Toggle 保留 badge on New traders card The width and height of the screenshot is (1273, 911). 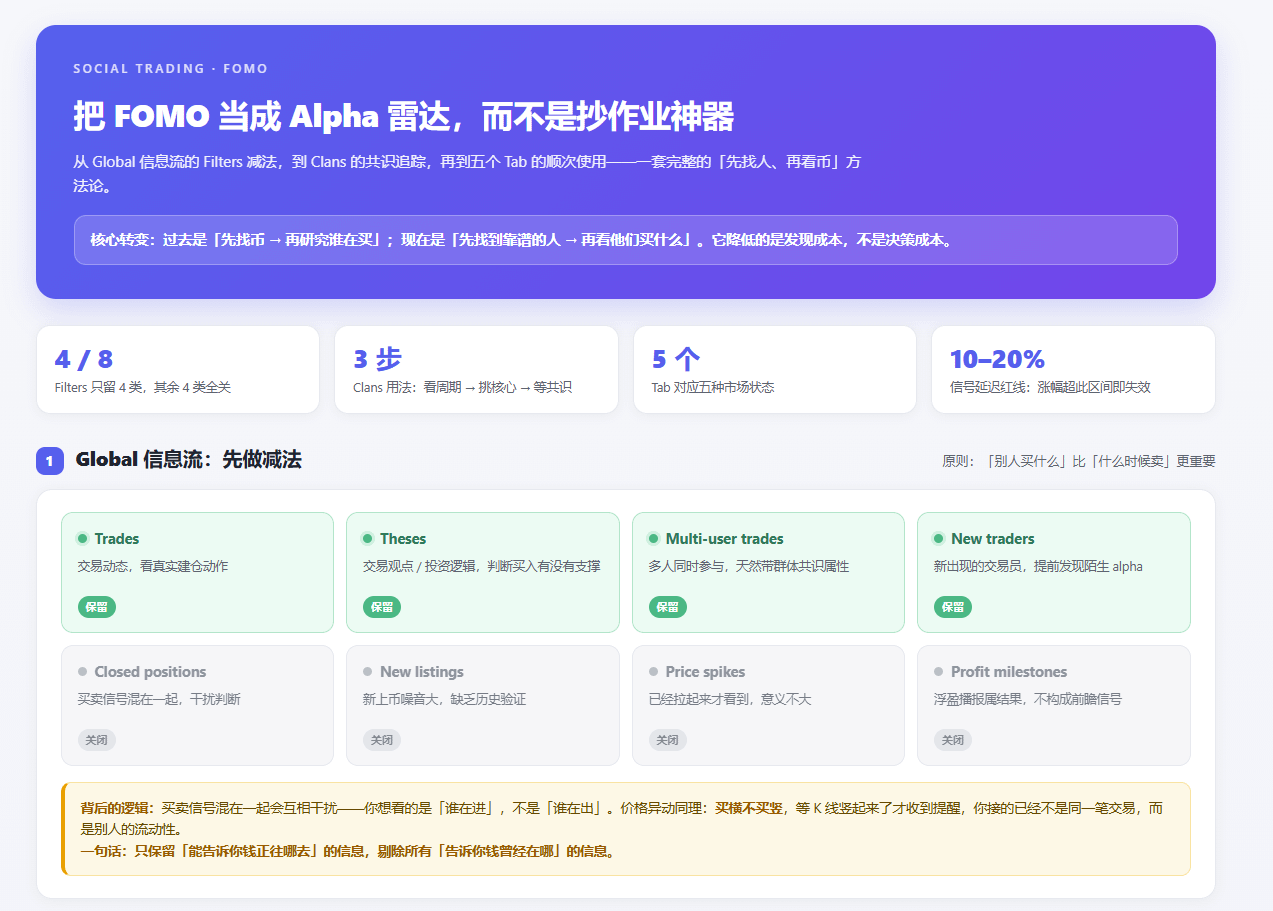point(953,607)
